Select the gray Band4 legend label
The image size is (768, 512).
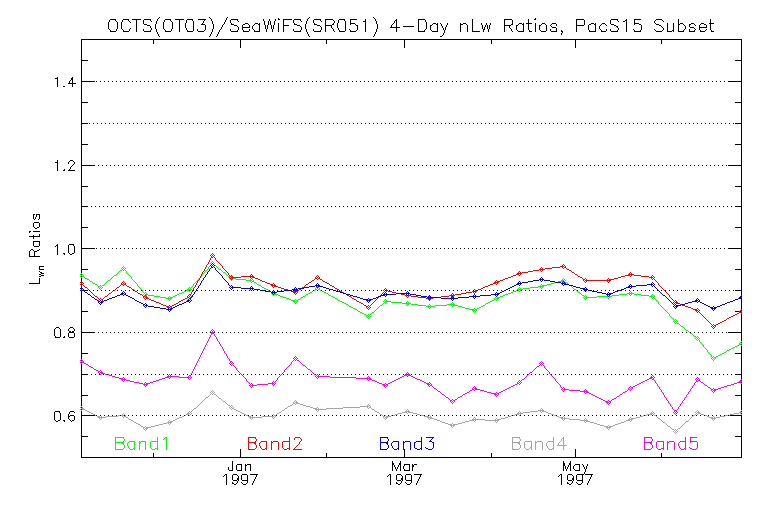tap(539, 444)
